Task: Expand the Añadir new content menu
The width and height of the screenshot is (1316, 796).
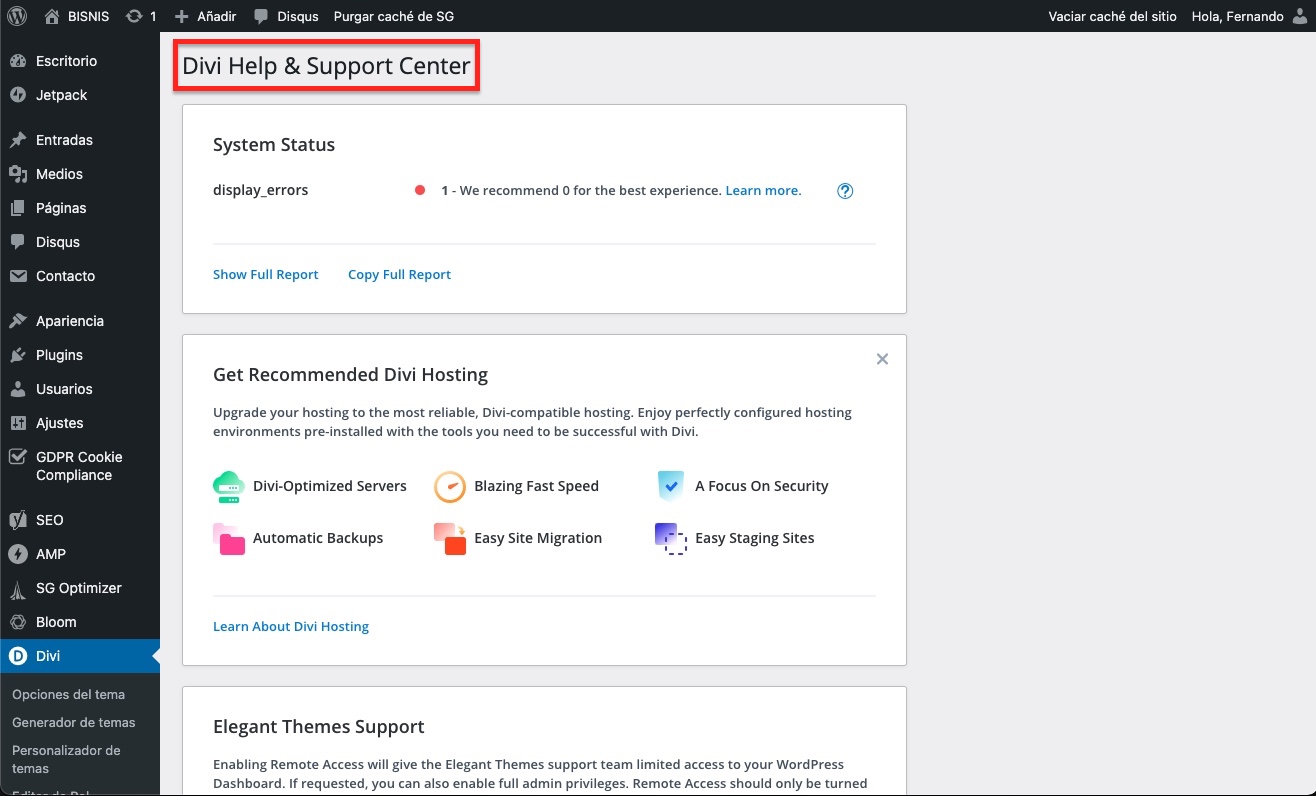Action: [x=205, y=16]
